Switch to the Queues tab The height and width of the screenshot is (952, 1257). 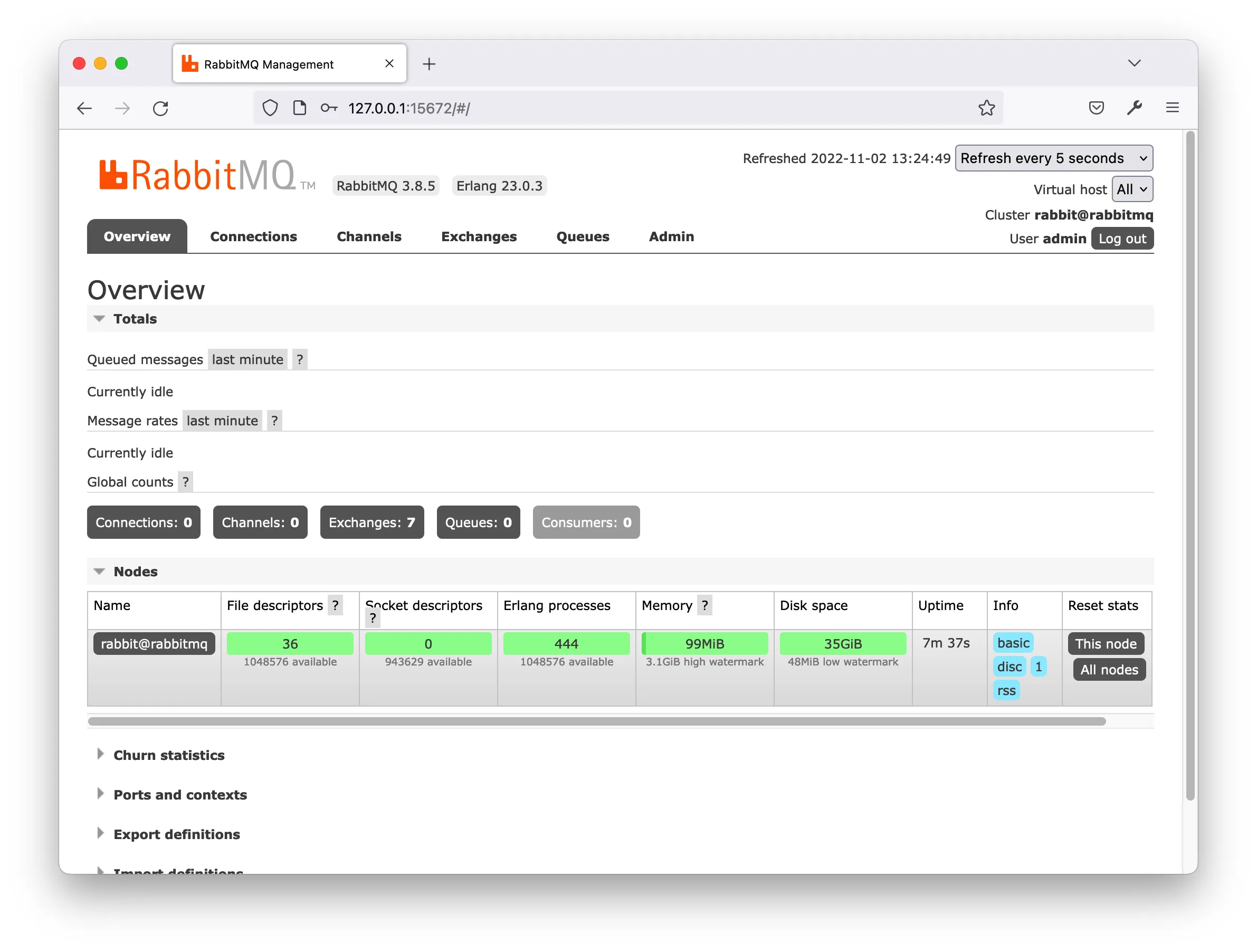tap(583, 236)
